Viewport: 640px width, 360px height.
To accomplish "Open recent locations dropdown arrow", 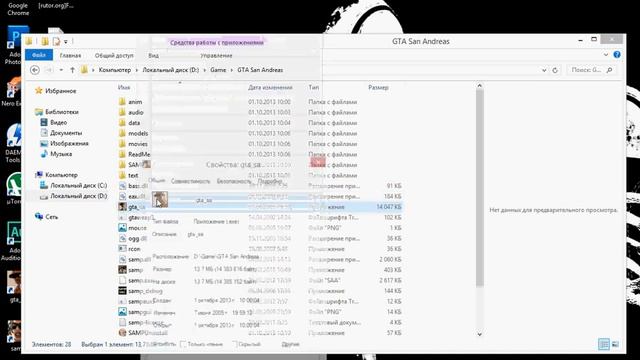I will tap(61, 70).
